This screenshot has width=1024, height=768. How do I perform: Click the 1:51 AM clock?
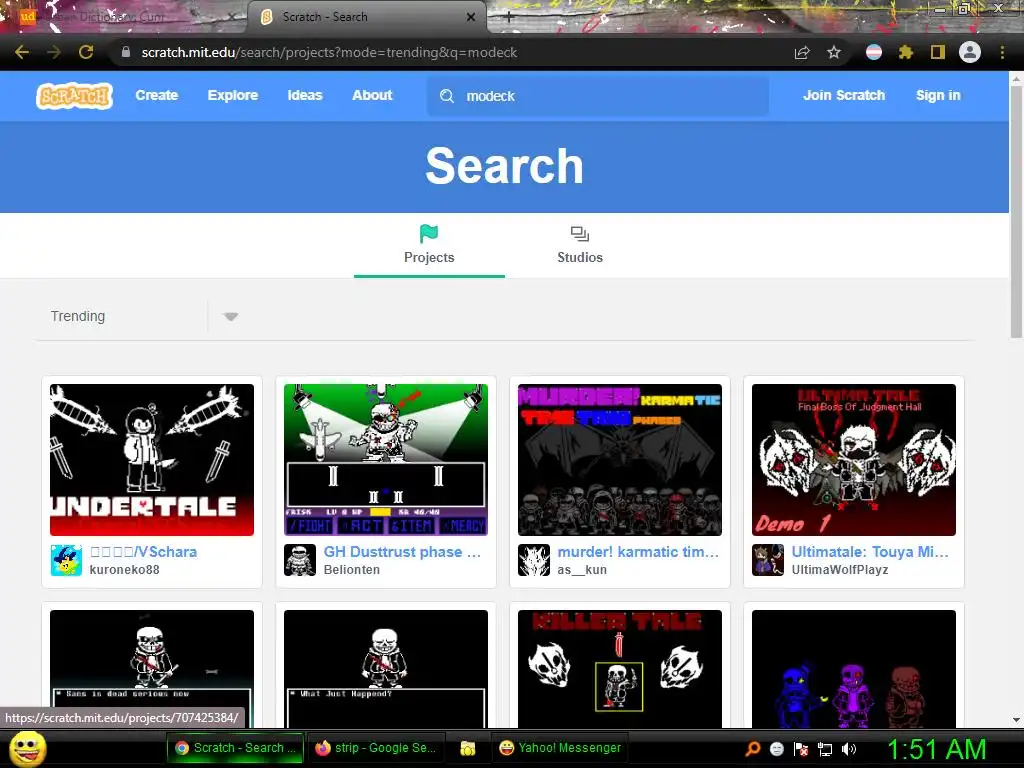point(936,748)
